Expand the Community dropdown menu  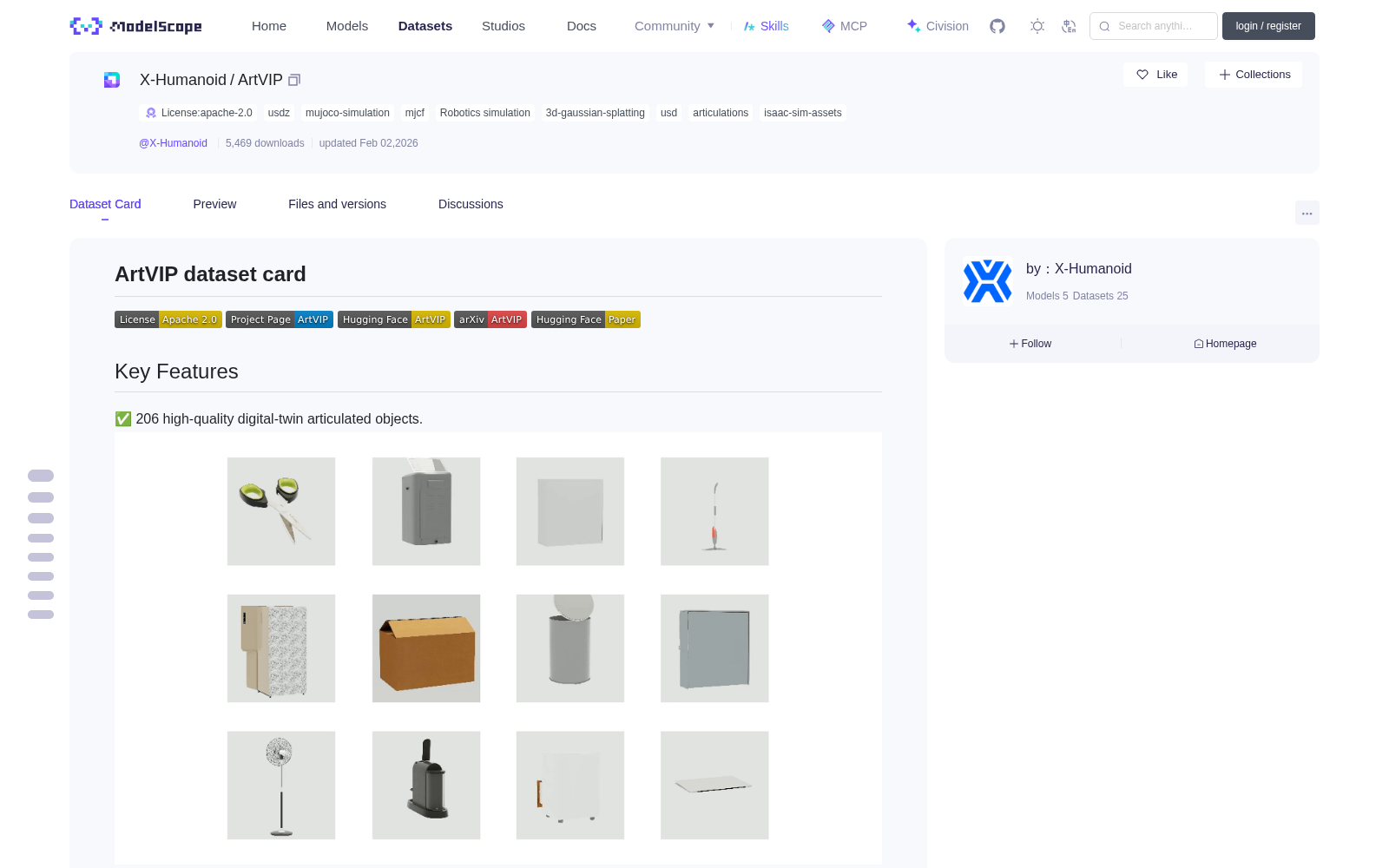coord(675,26)
